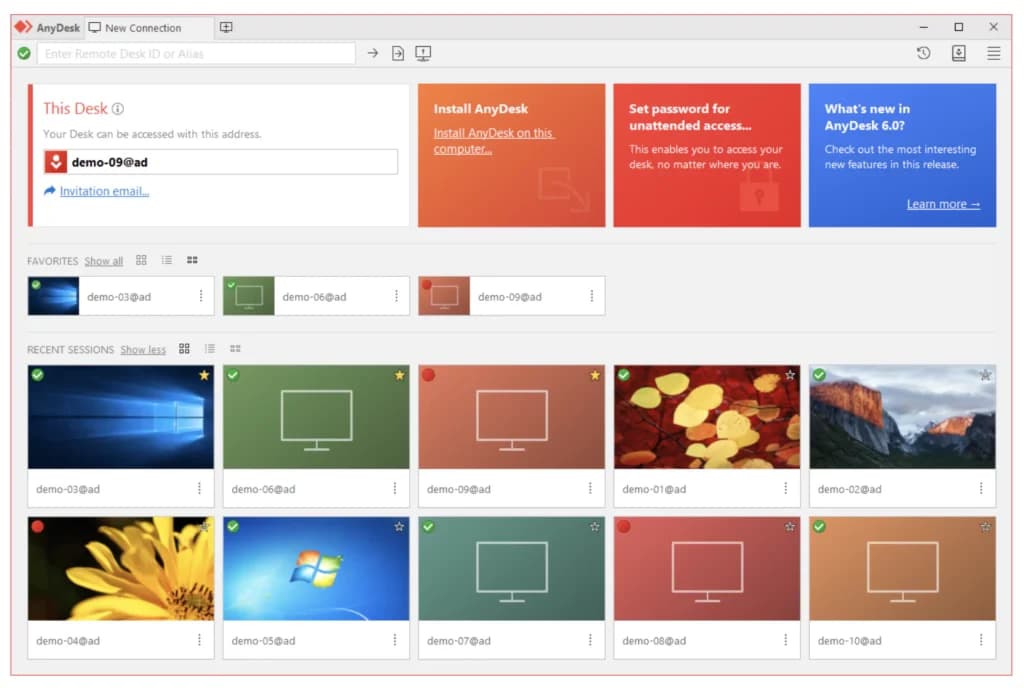Viewport: 1024px width, 688px height.
Task: Open the Invitation email link
Action: click(x=104, y=191)
